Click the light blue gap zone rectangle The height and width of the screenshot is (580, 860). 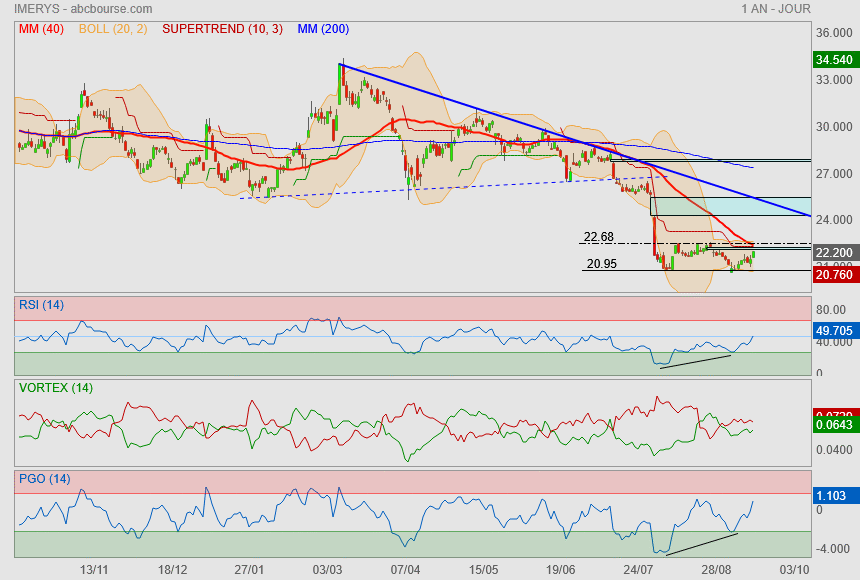(729, 206)
